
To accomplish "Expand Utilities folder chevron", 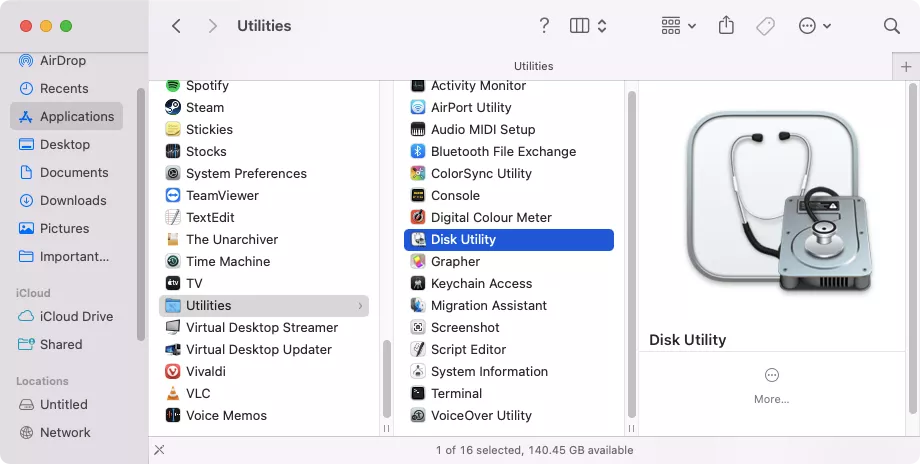I will tap(360, 306).
